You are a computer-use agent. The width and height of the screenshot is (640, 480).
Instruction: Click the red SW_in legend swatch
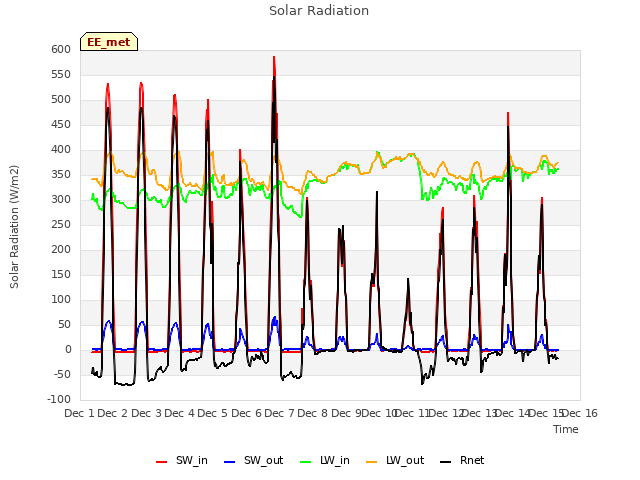162,462
